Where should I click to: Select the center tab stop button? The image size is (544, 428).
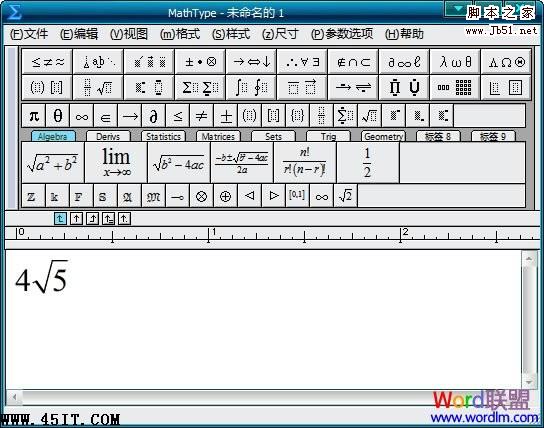tap(76, 219)
